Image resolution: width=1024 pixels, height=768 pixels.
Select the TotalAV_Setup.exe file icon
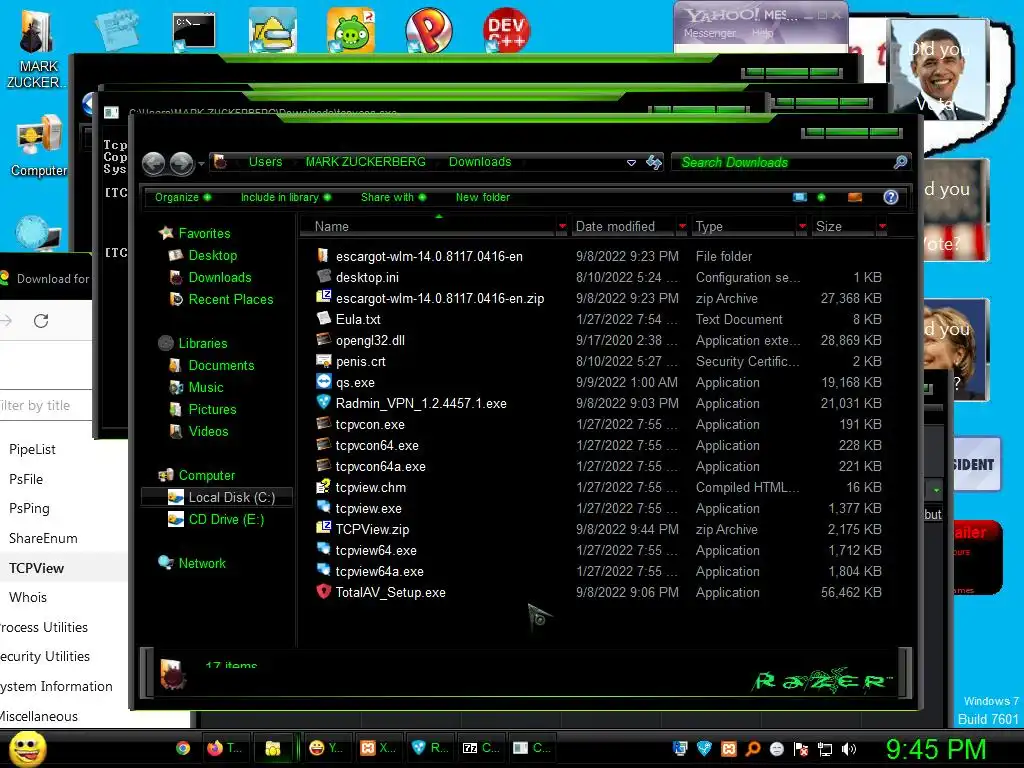pyautogui.click(x=324, y=592)
